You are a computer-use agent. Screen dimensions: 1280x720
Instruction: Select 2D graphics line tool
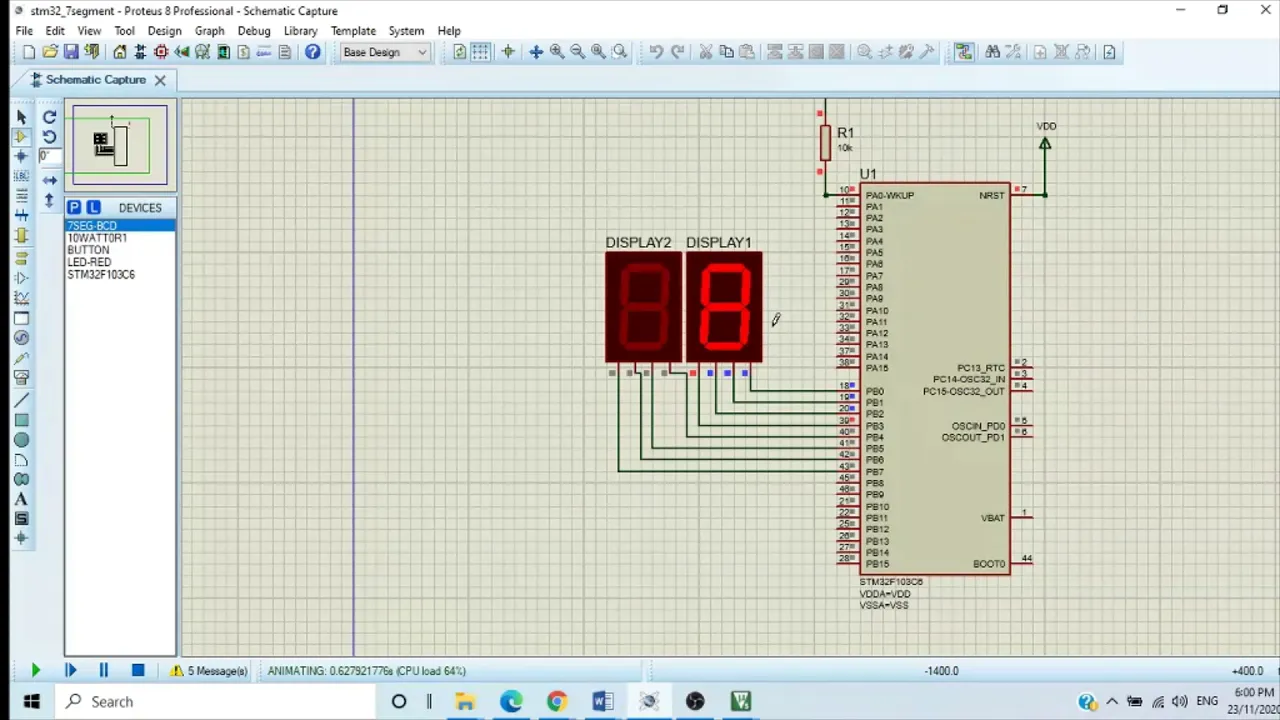tap(21, 400)
